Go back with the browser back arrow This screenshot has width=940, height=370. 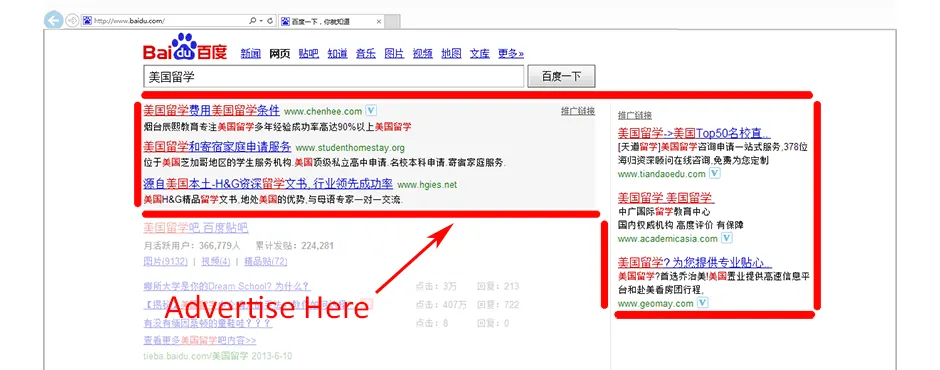(53, 20)
